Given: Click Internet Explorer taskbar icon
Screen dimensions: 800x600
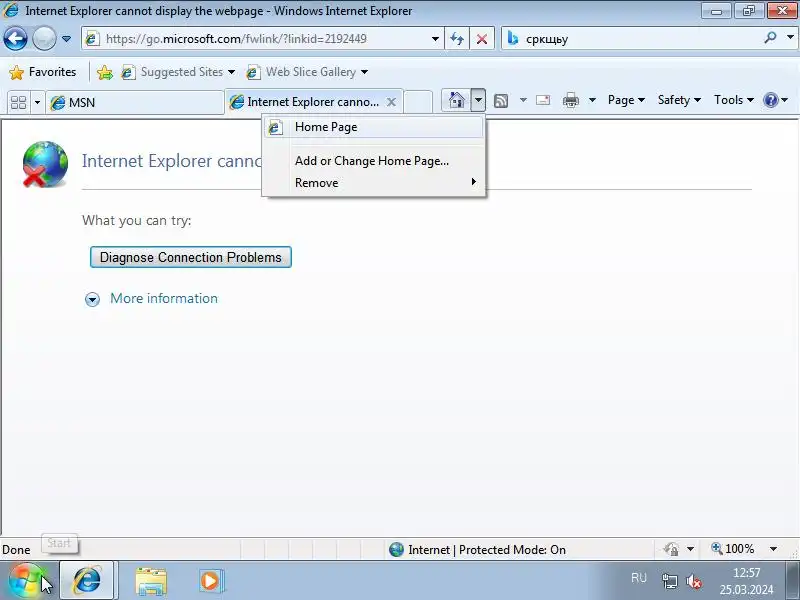Looking at the screenshot, I should (87, 581).
